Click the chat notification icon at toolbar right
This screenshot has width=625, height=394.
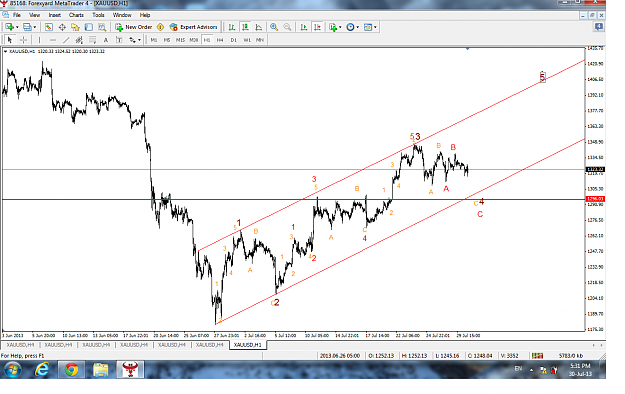598,27
